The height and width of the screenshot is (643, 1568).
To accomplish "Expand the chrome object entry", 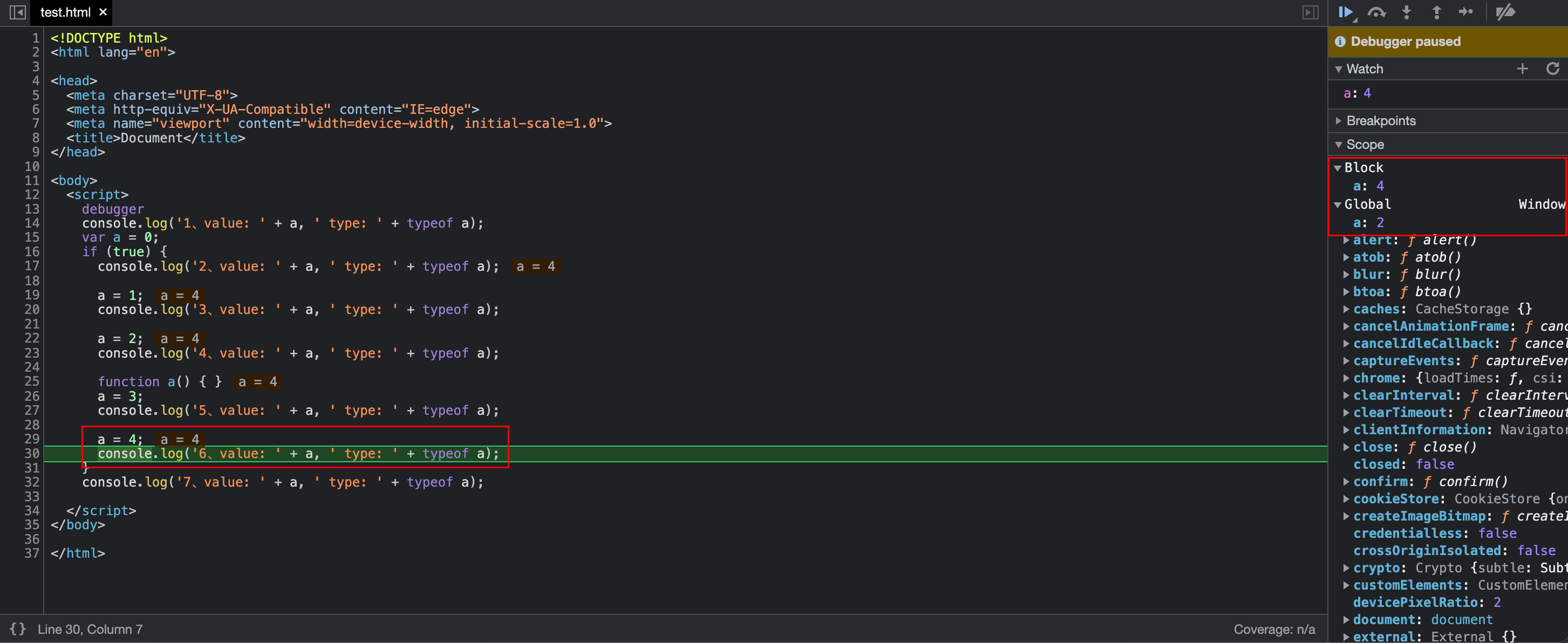I will click(1346, 378).
